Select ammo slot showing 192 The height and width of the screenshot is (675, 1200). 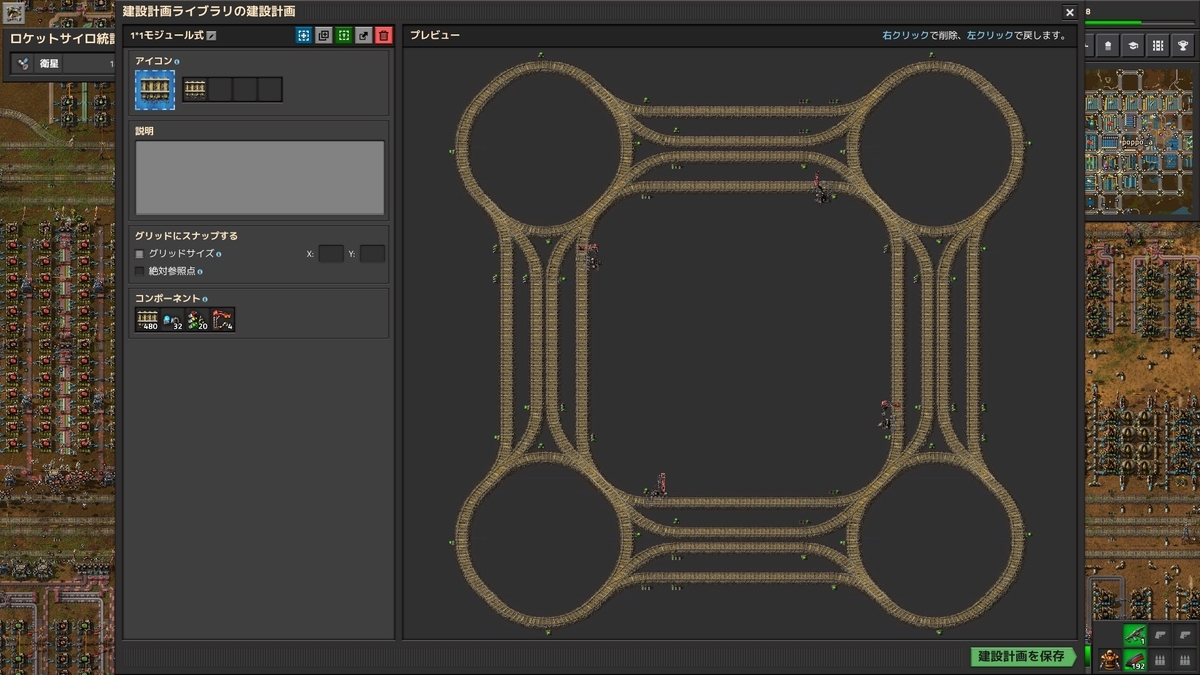[1135, 659]
